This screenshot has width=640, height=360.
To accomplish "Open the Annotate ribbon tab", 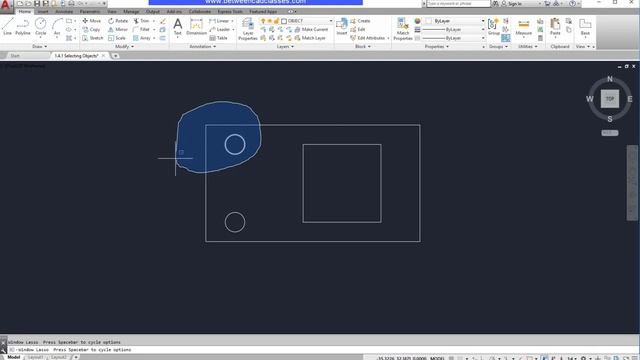I will [x=64, y=11].
